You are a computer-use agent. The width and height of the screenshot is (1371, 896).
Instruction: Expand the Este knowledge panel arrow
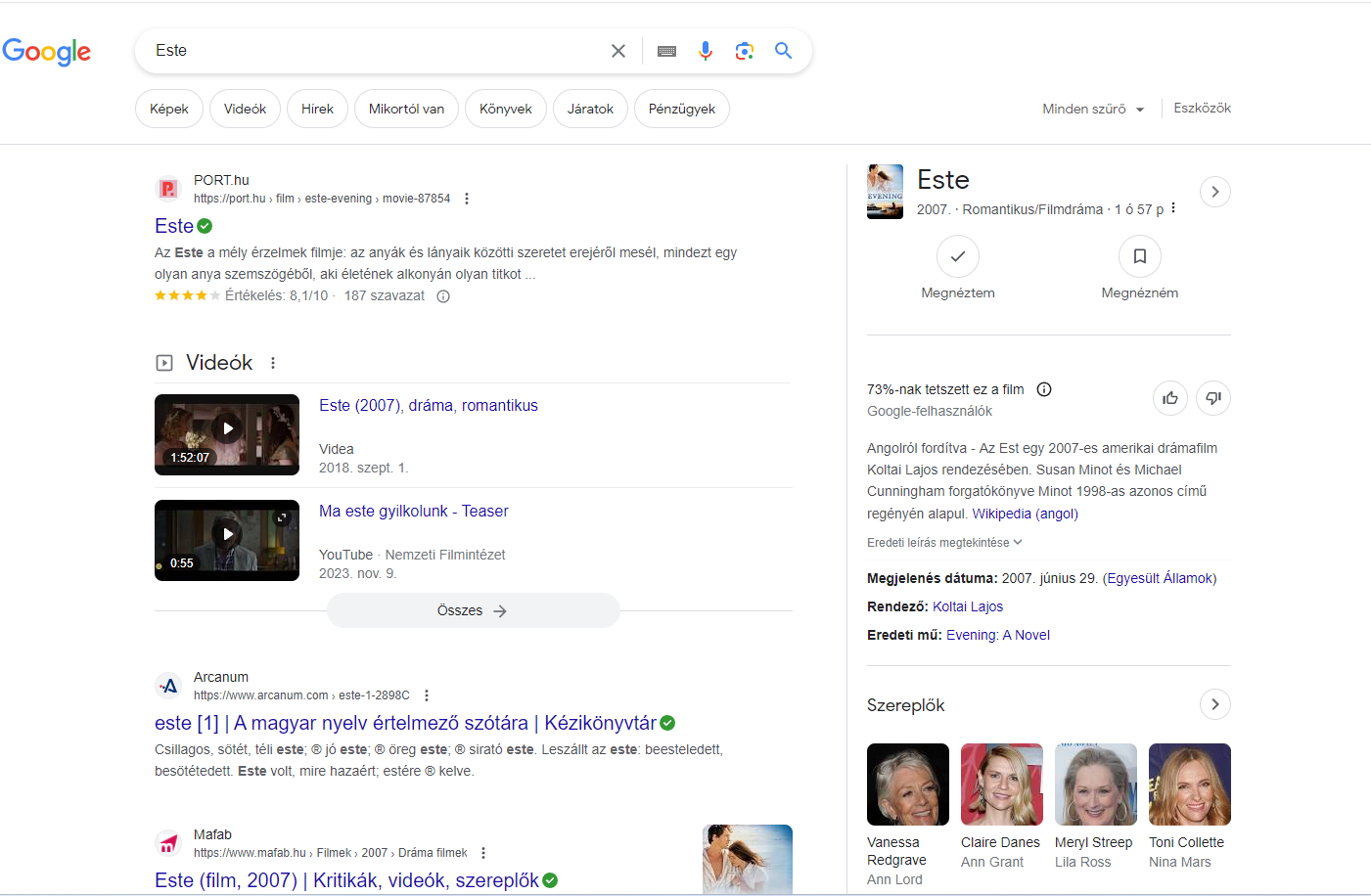[x=1215, y=192]
